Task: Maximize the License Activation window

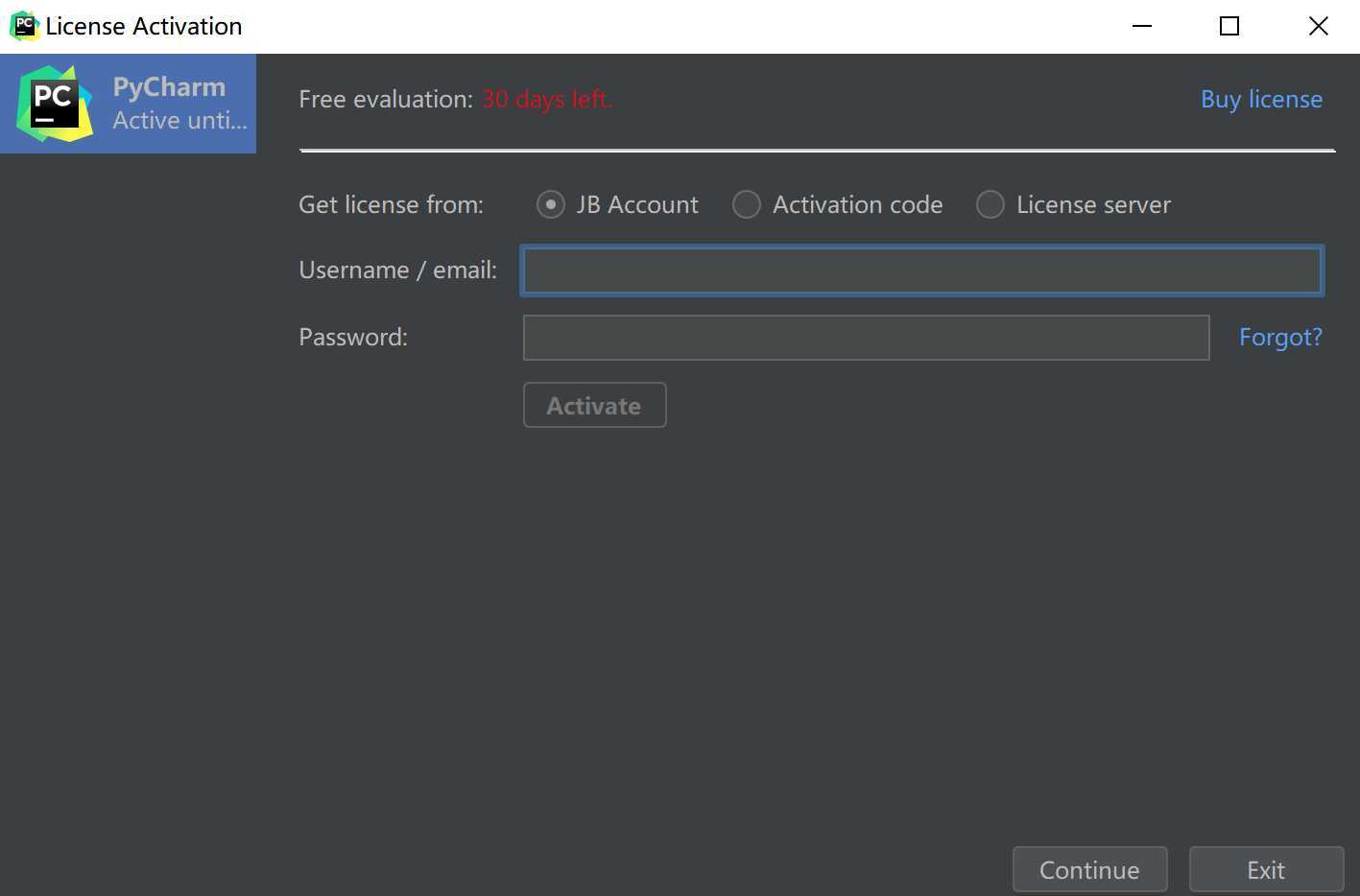Action: [1229, 26]
